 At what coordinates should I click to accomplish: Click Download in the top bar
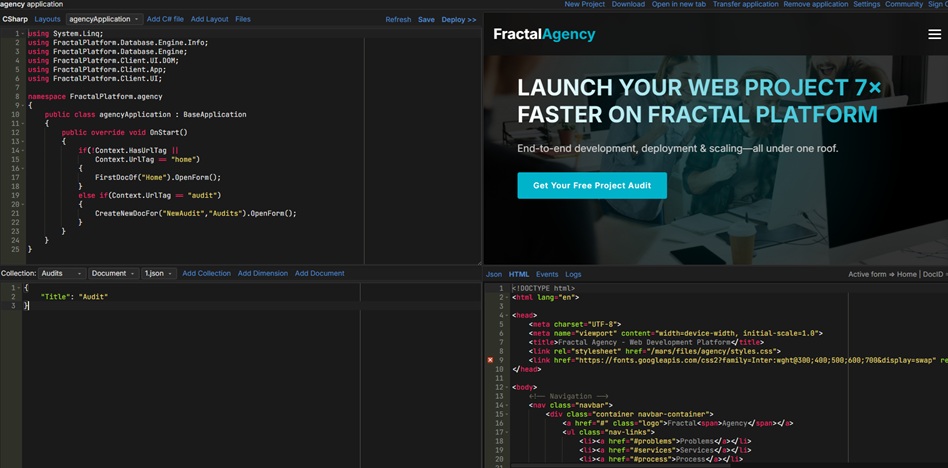point(628,4)
